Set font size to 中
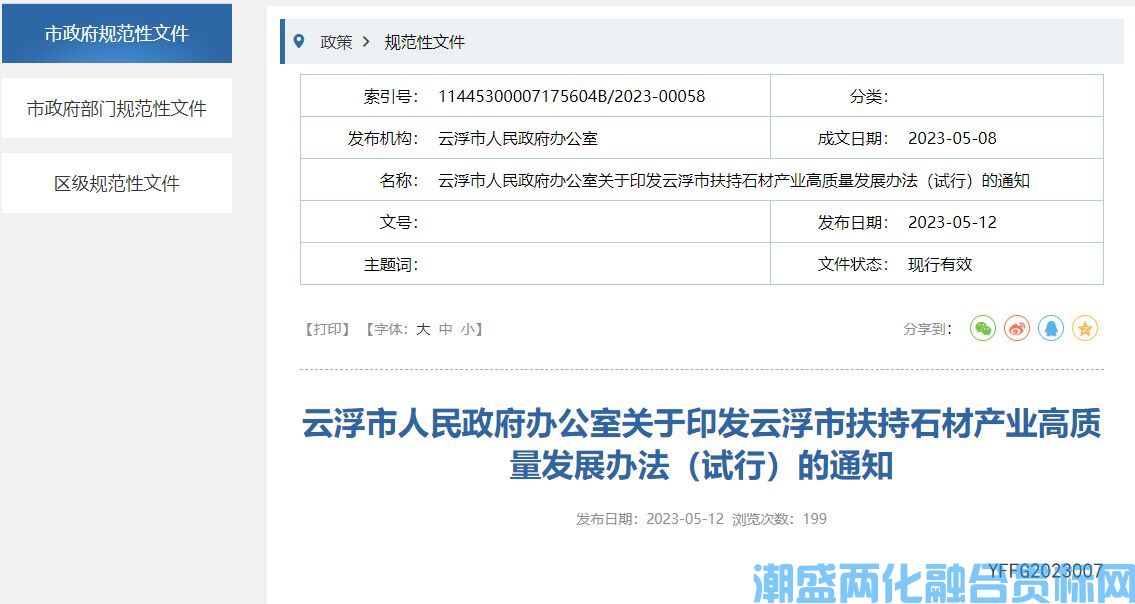The height and width of the screenshot is (604, 1135). point(446,330)
